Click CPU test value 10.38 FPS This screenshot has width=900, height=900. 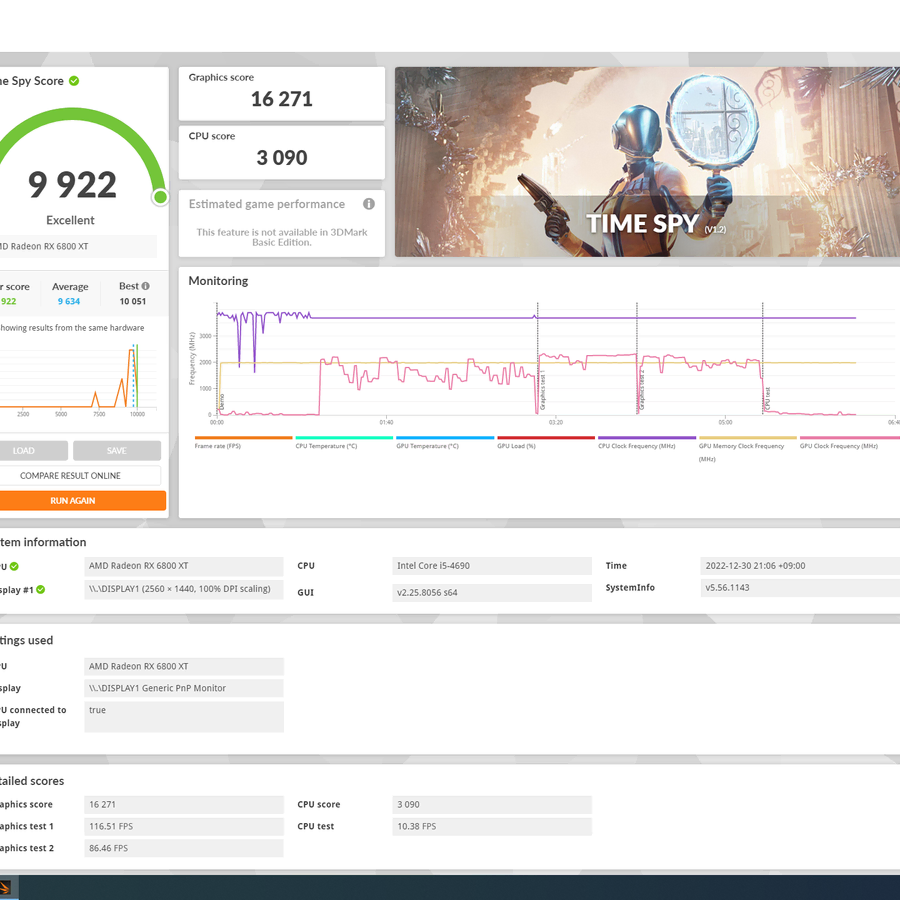492,827
